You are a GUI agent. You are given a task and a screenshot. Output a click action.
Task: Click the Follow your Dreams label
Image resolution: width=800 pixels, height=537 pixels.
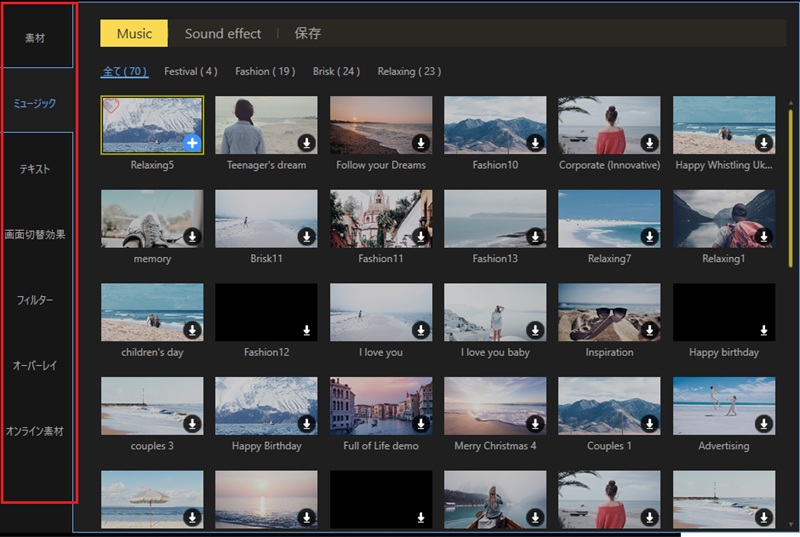[381, 165]
